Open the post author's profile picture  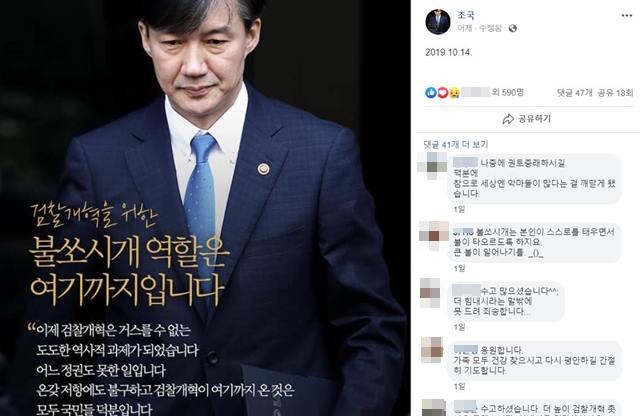[438, 22]
